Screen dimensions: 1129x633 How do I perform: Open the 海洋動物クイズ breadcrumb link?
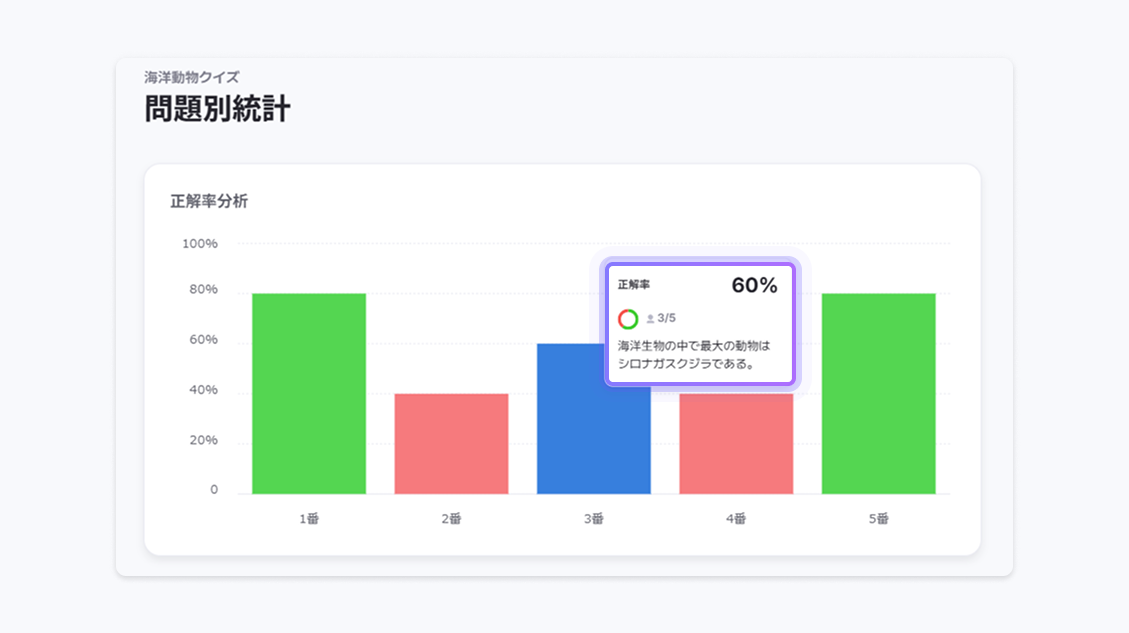pyautogui.click(x=191, y=77)
